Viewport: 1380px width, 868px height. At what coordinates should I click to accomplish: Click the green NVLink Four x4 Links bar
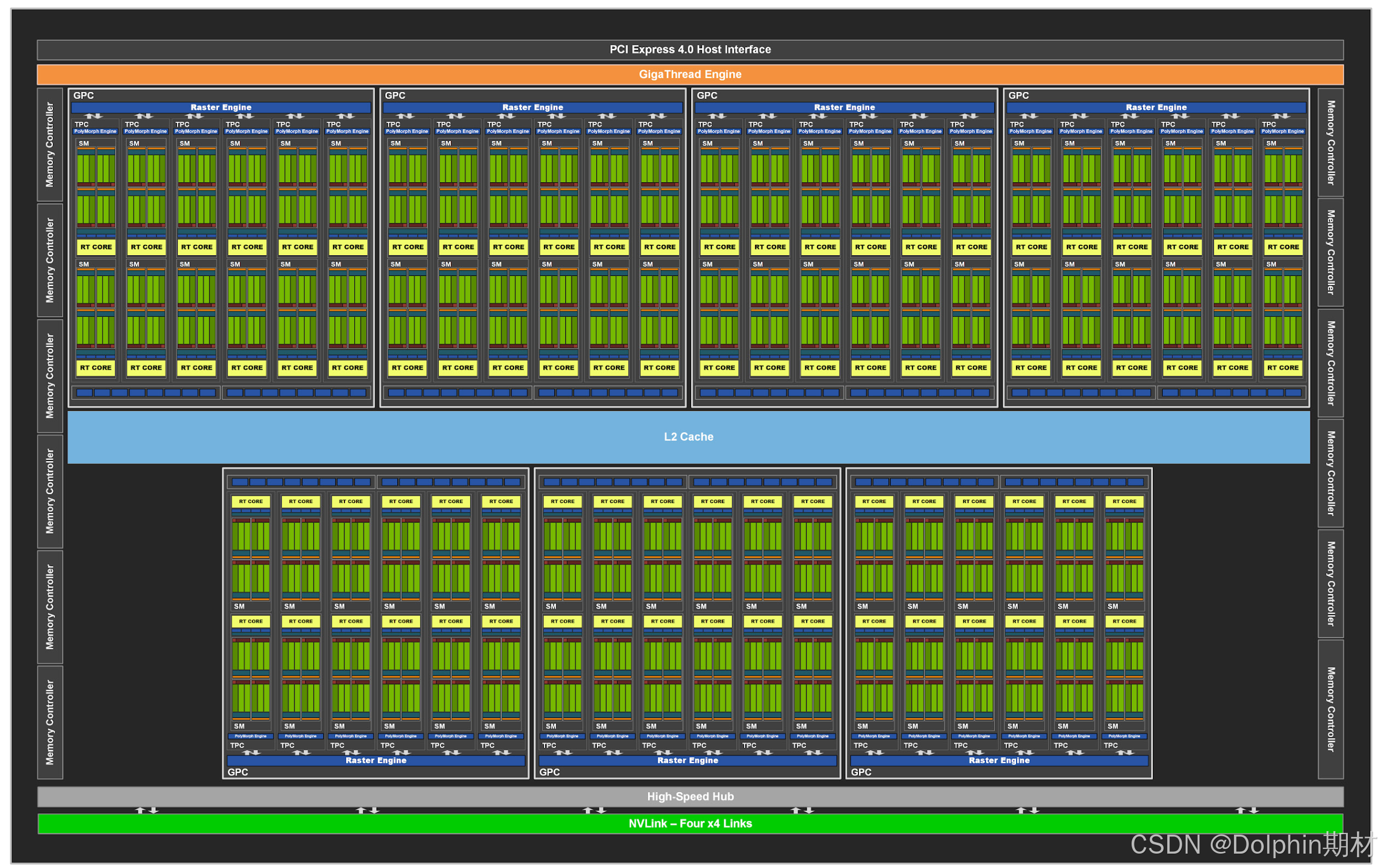point(689,824)
